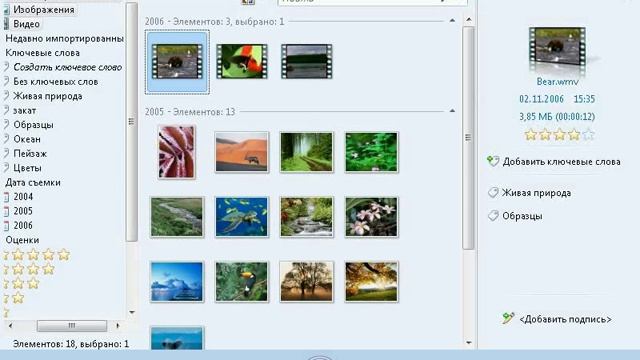Select the green leaves with white flowers photo
This screenshot has height=360, width=640.
[371, 152]
